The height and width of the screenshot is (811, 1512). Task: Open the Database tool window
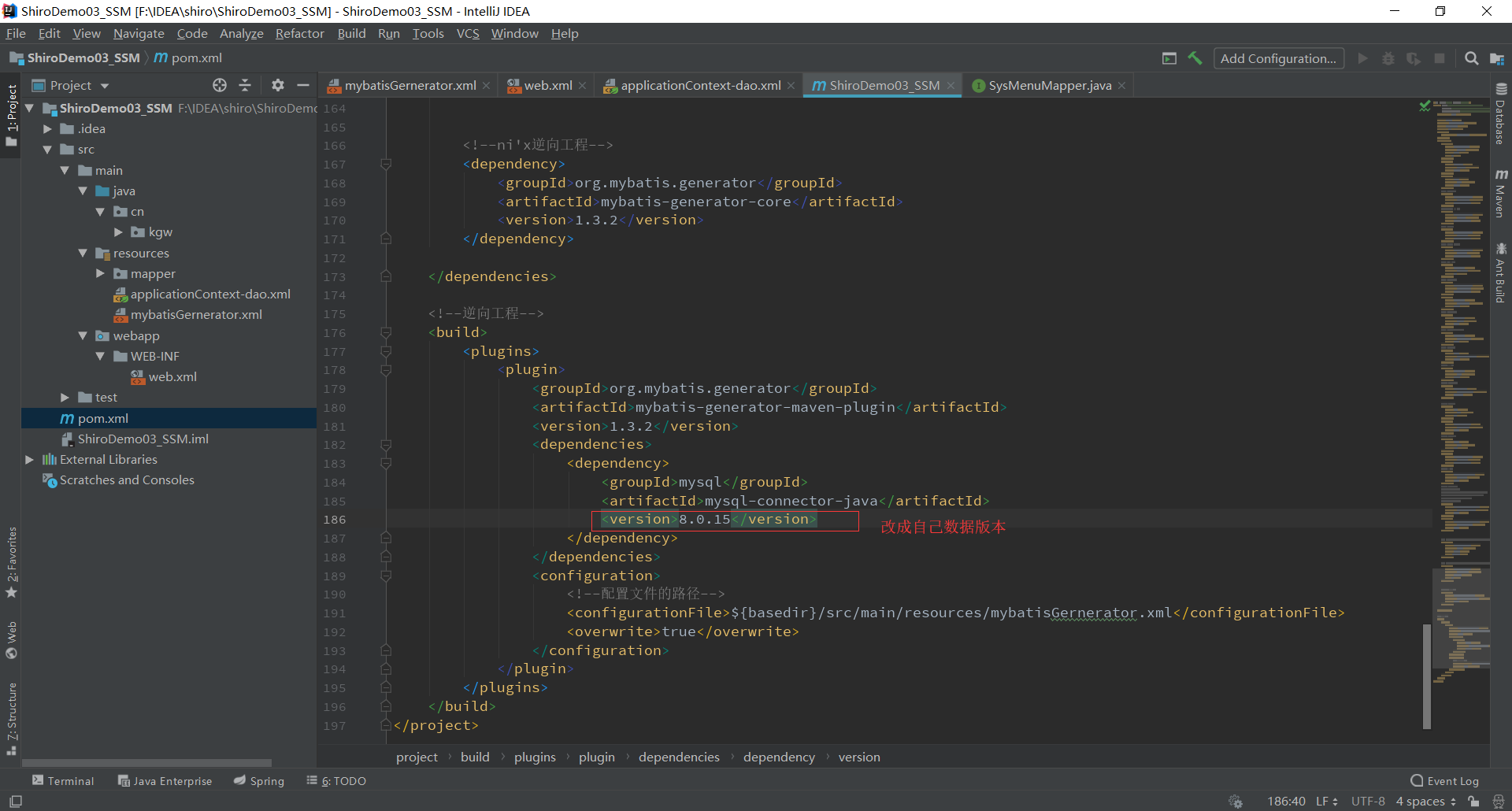tap(1501, 113)
